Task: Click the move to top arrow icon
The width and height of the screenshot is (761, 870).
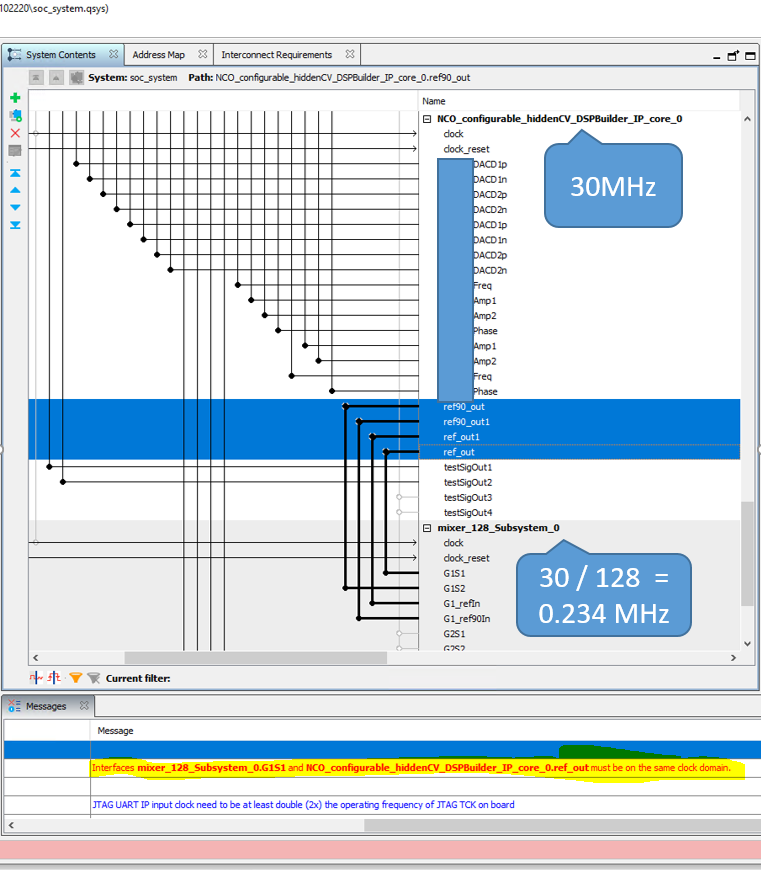Action: click(x=15, y=173)
